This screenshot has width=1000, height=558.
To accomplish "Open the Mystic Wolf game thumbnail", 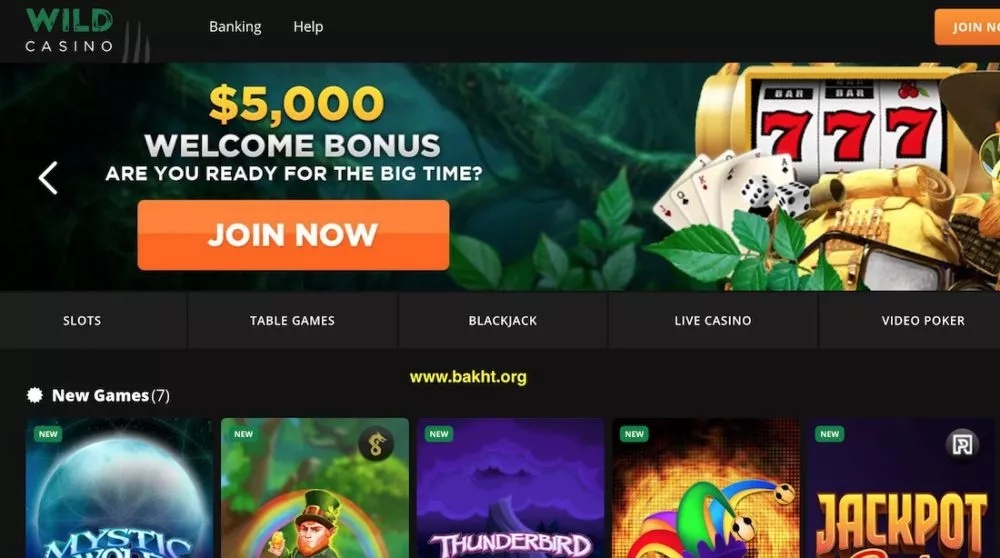I will pyautogui.click(x=119, y=488).
